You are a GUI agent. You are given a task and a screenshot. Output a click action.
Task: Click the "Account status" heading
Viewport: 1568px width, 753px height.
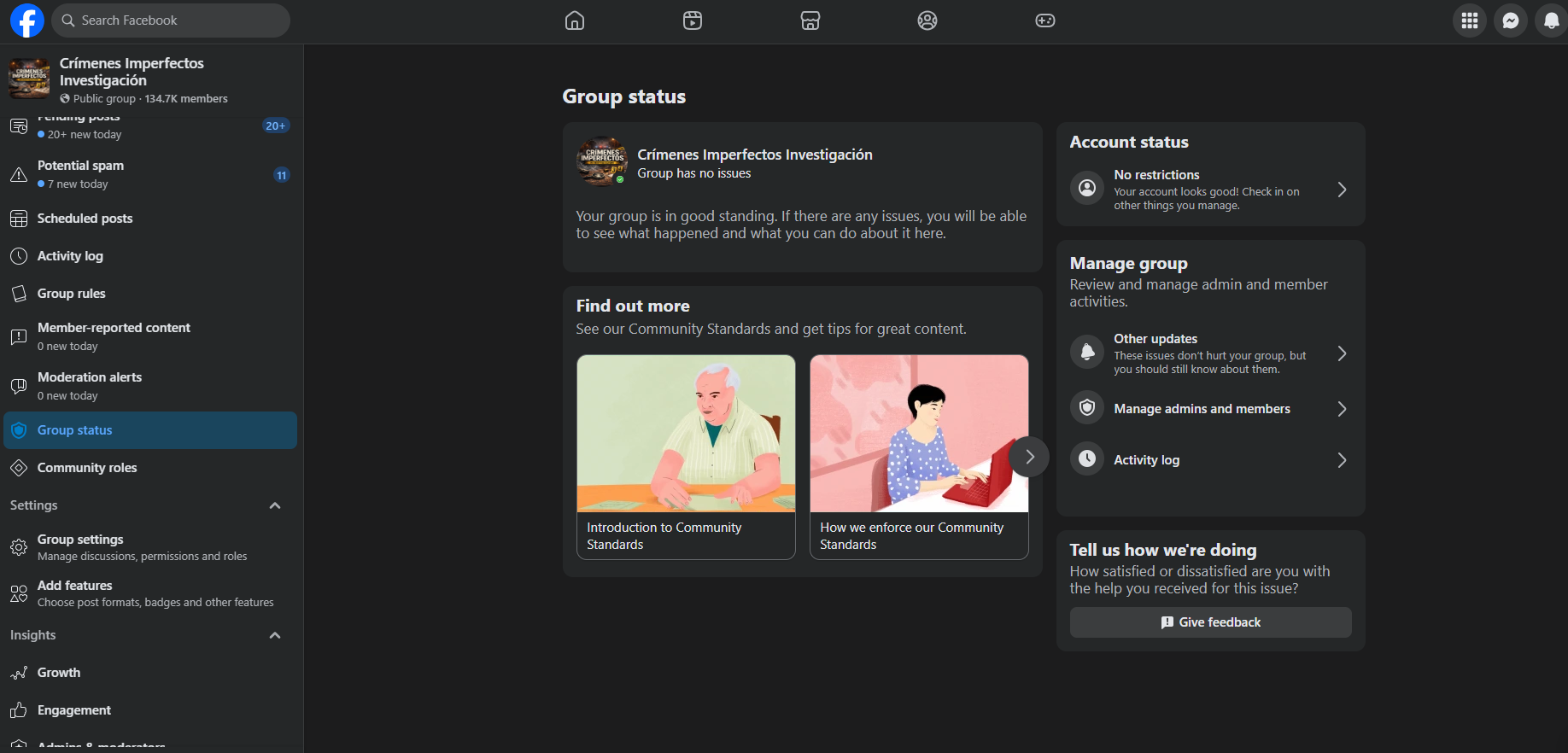pyautogui.click(x=1129, y=142)
